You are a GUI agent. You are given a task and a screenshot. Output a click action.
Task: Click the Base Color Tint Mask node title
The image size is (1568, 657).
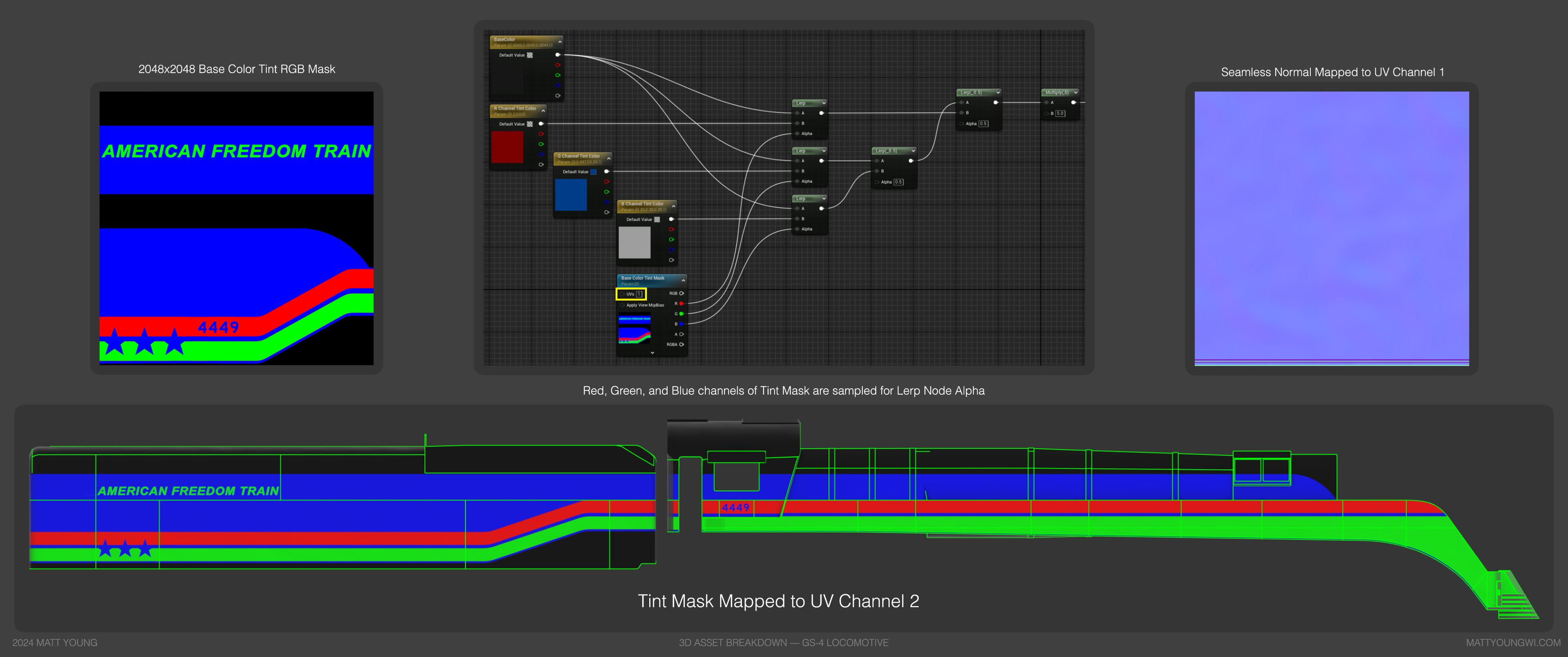tap(643, 278)
